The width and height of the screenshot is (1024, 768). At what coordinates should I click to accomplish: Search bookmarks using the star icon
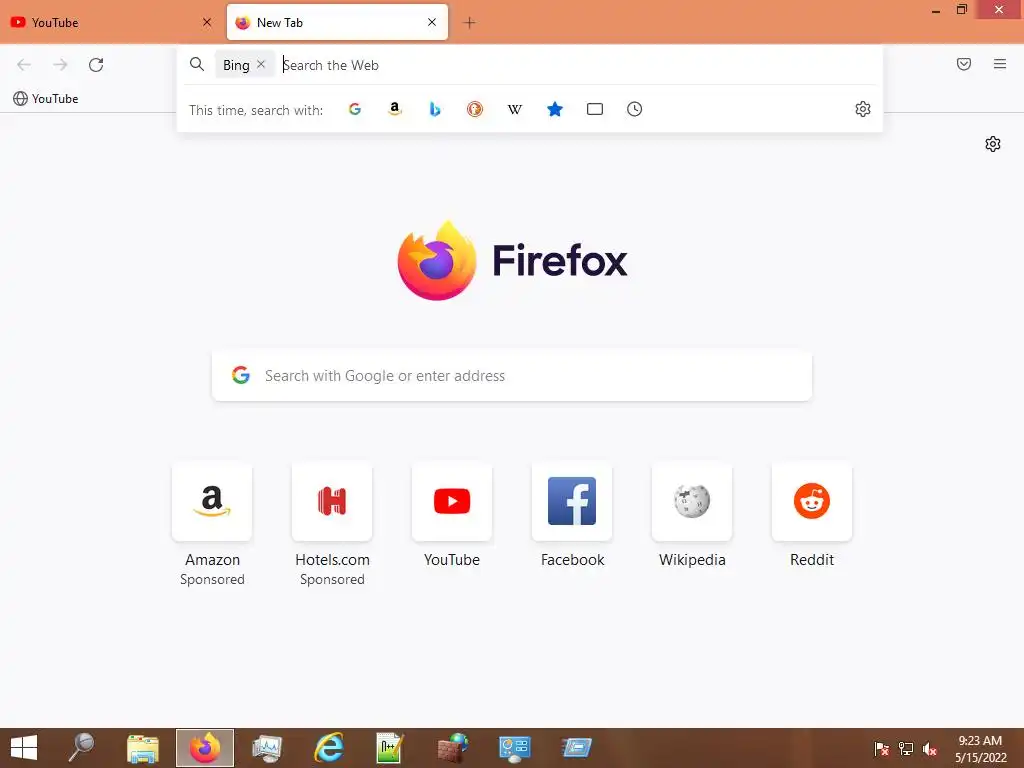554,109
